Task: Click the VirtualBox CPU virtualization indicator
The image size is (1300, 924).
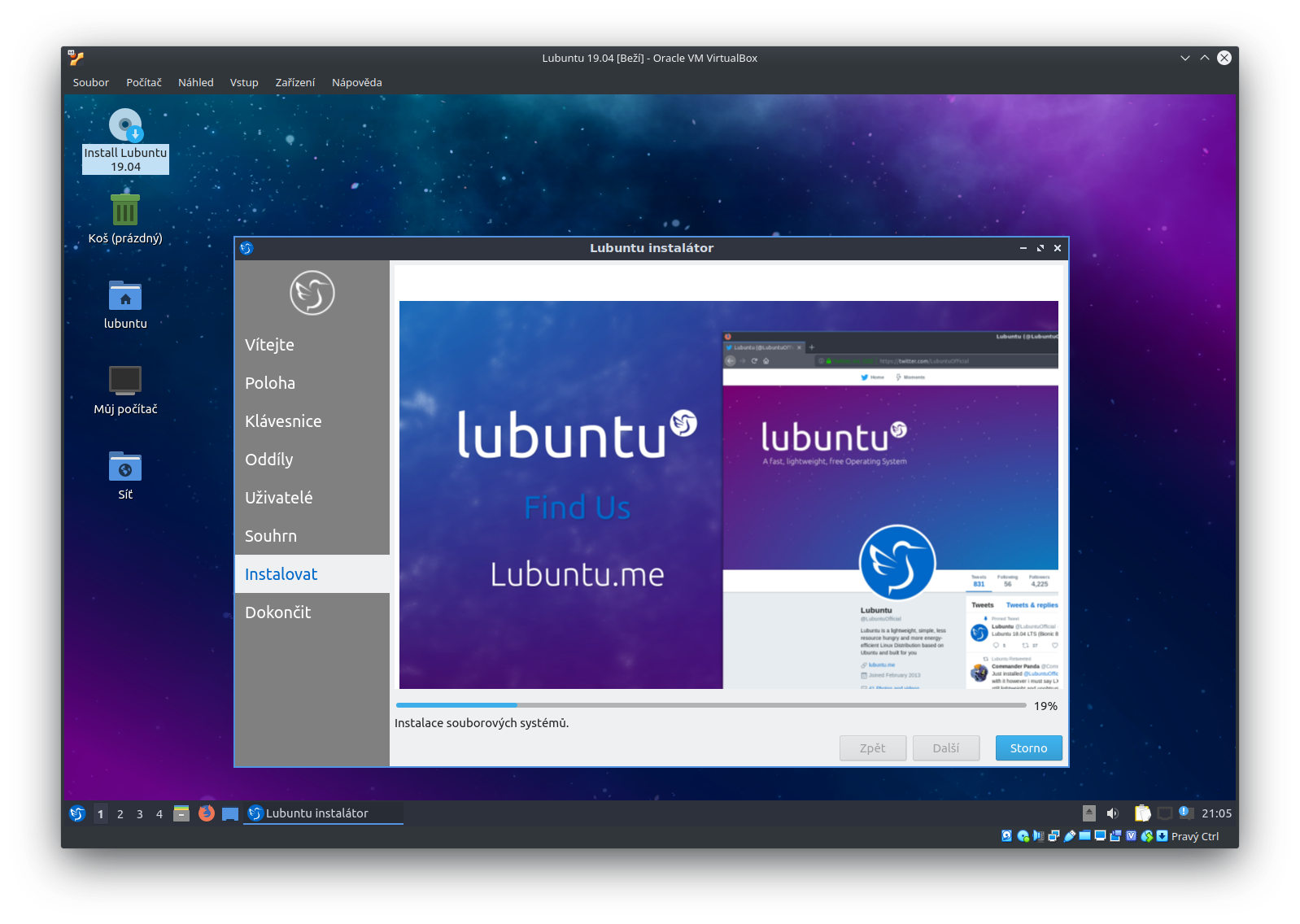Action: (x=1131, y=835)
